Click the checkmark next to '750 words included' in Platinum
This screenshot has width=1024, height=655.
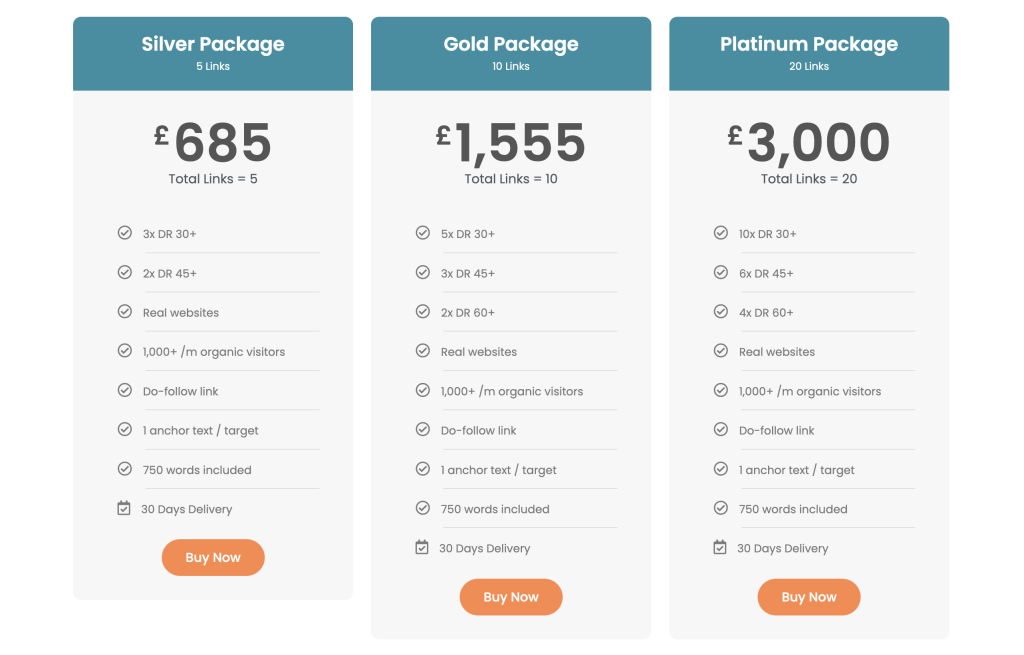pos(720,508)
